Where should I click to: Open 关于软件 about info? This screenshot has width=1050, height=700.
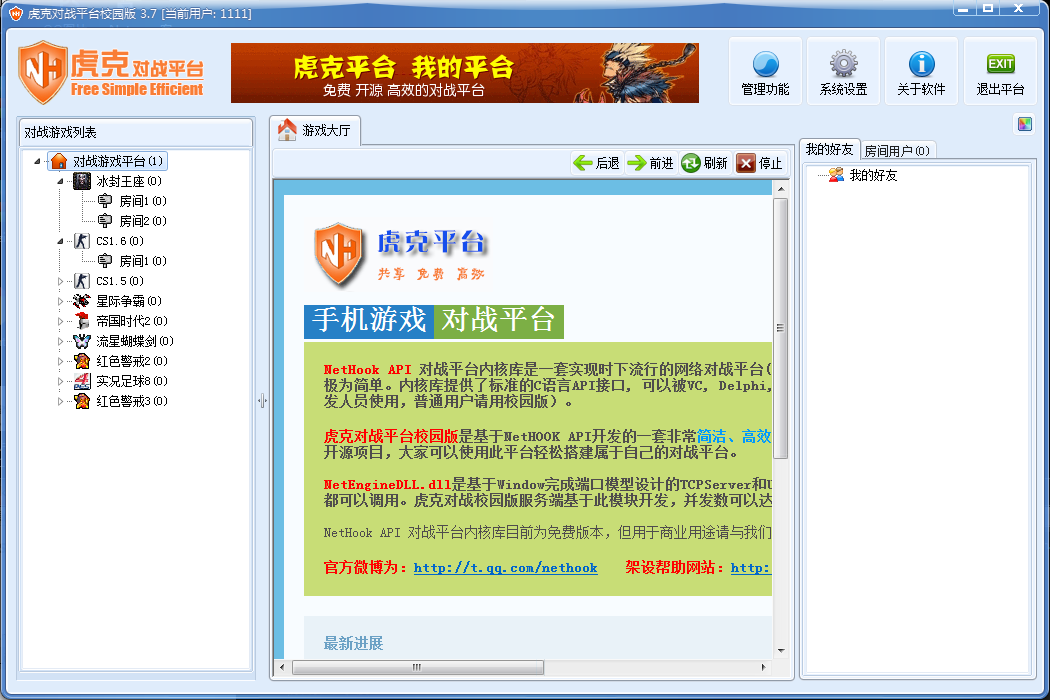click(921, 72)
